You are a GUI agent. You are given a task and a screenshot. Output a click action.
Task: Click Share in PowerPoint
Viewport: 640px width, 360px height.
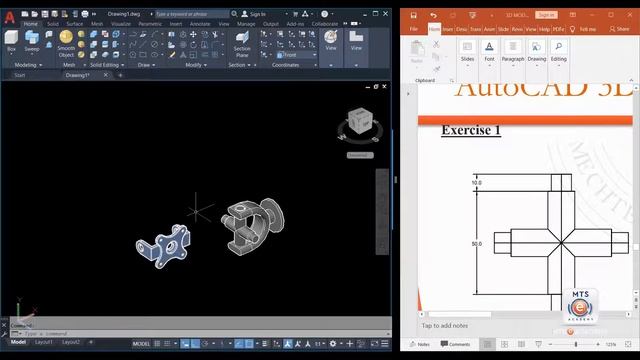[619, 29]
